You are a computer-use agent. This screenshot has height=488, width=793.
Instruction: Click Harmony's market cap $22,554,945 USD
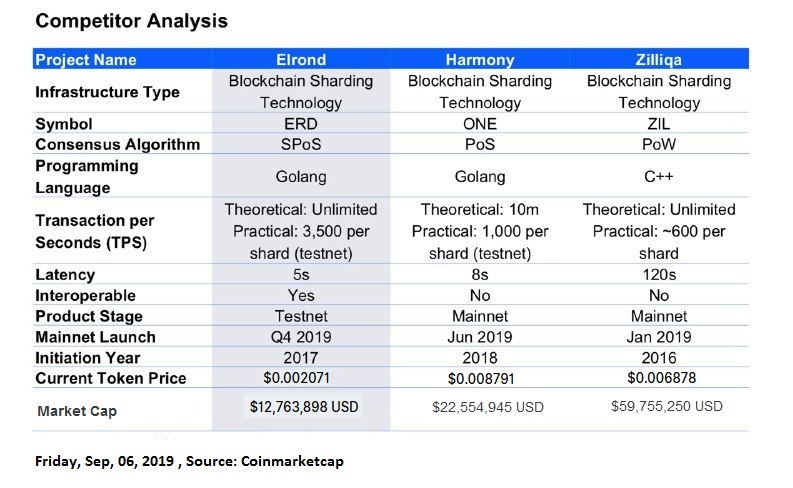[488, 407]
